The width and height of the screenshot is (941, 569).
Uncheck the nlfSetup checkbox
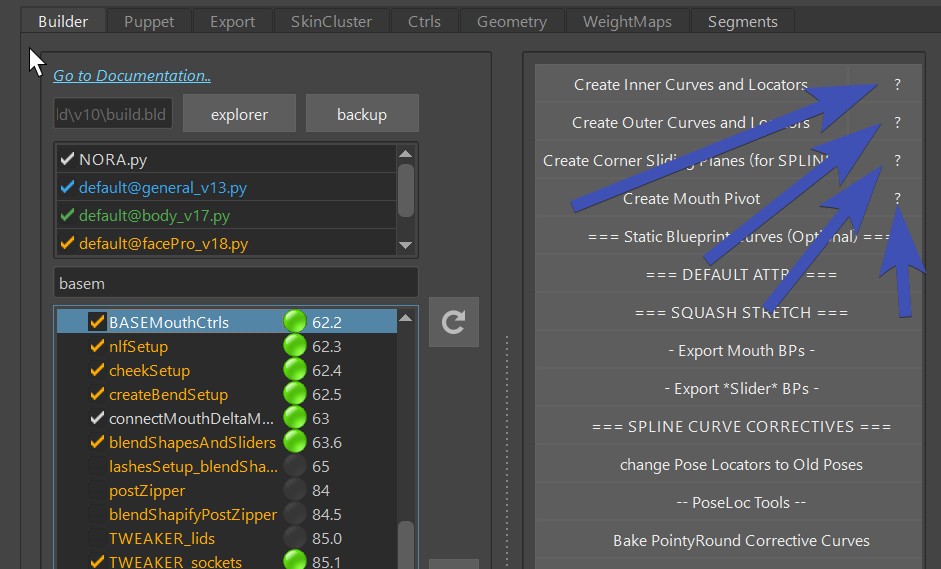[x=97, y=346]
